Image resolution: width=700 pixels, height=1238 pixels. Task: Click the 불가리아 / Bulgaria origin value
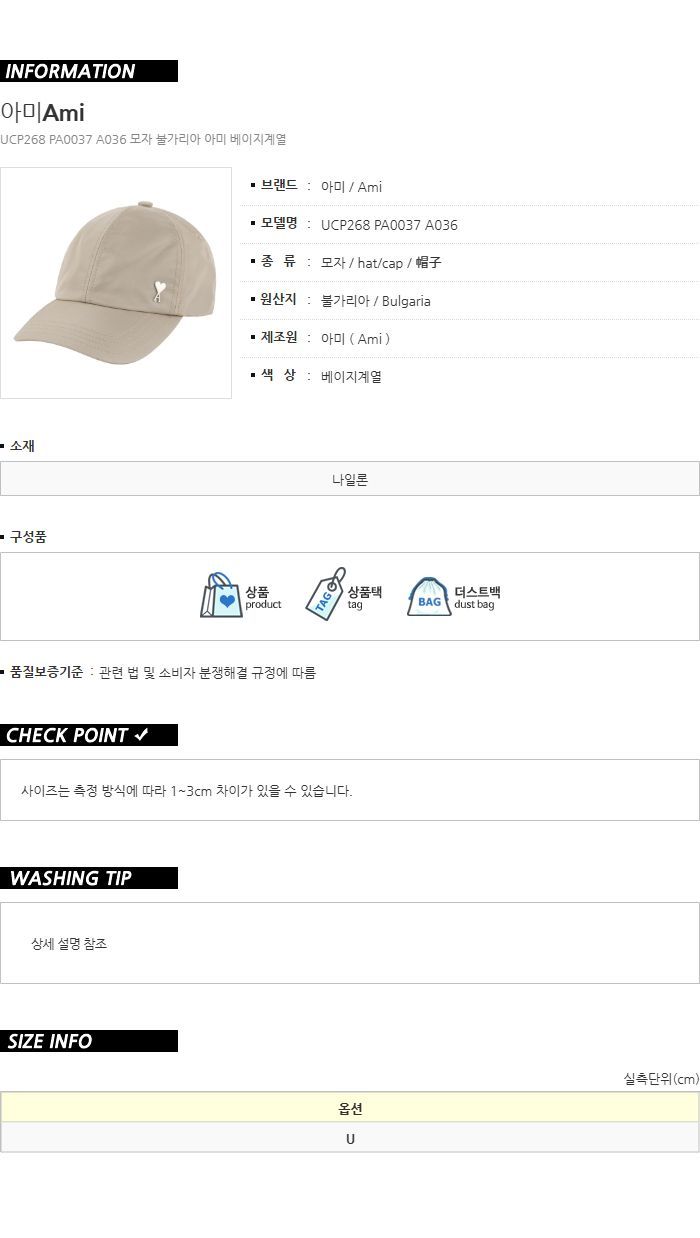(376, 301)
